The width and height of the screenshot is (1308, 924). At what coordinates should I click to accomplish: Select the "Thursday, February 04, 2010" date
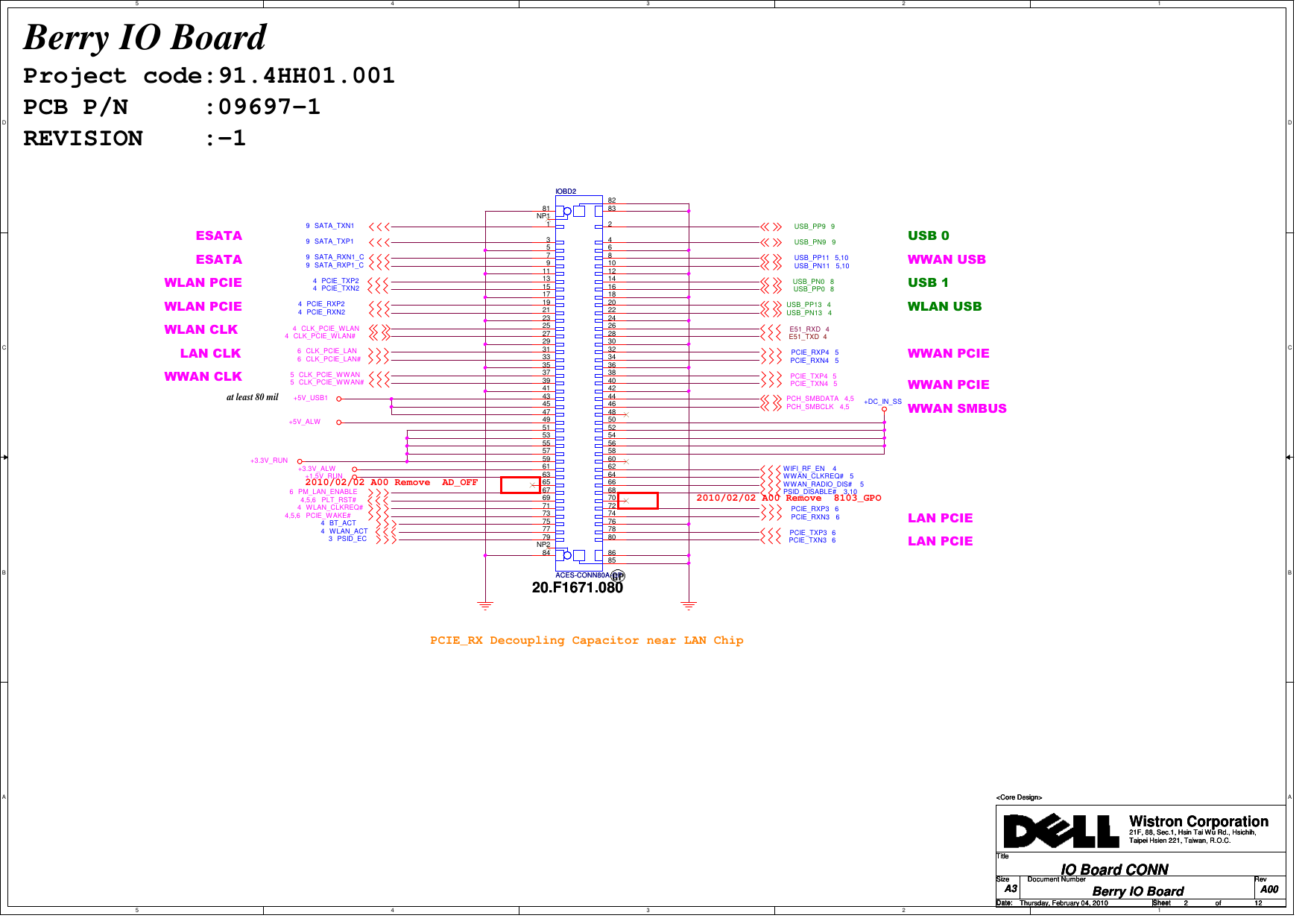point(1064,903)
